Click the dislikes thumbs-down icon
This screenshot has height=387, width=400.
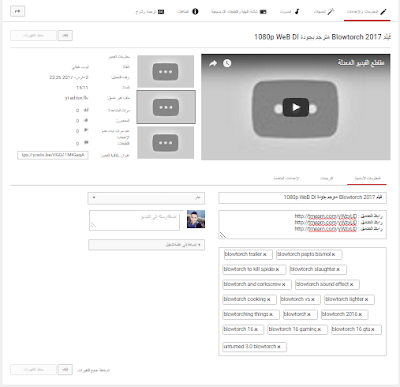(86, 130)
